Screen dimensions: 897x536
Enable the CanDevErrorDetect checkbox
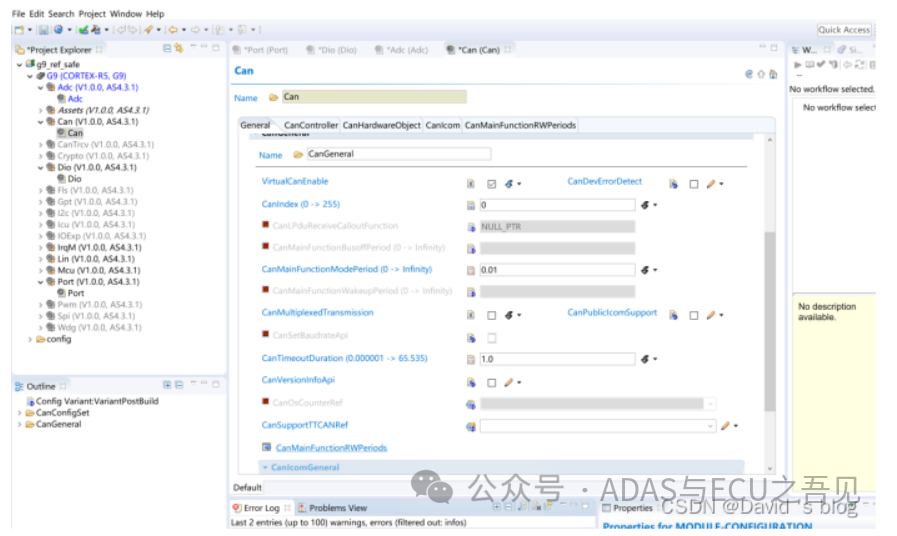(x=694, y=184)
